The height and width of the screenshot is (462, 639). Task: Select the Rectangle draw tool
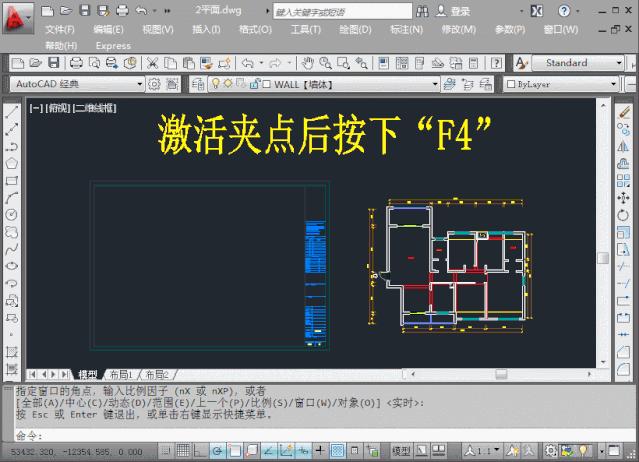11,181
